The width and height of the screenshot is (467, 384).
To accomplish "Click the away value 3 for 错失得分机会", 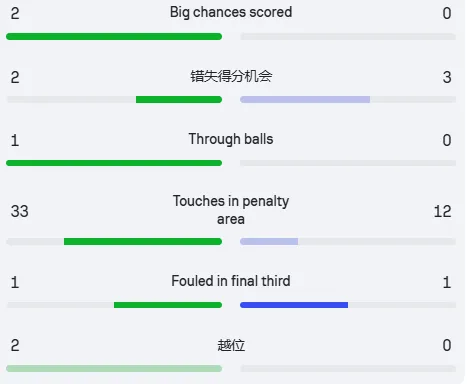I will coord(447,77).
